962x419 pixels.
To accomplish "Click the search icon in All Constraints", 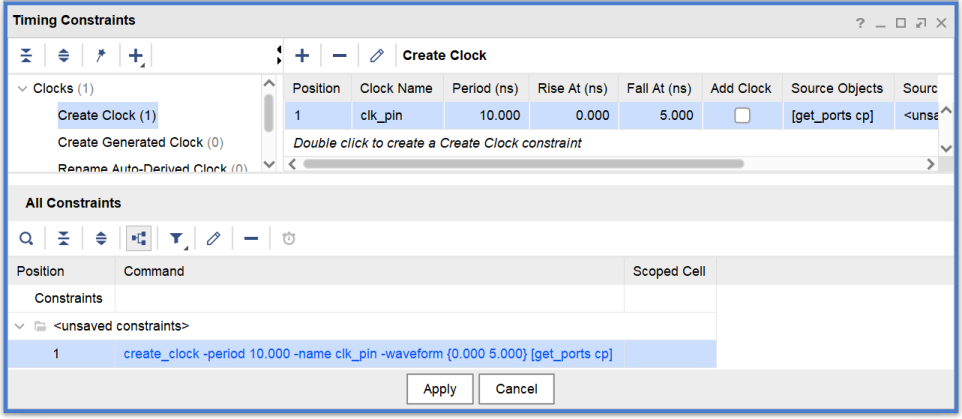I will tap(27, 239).
